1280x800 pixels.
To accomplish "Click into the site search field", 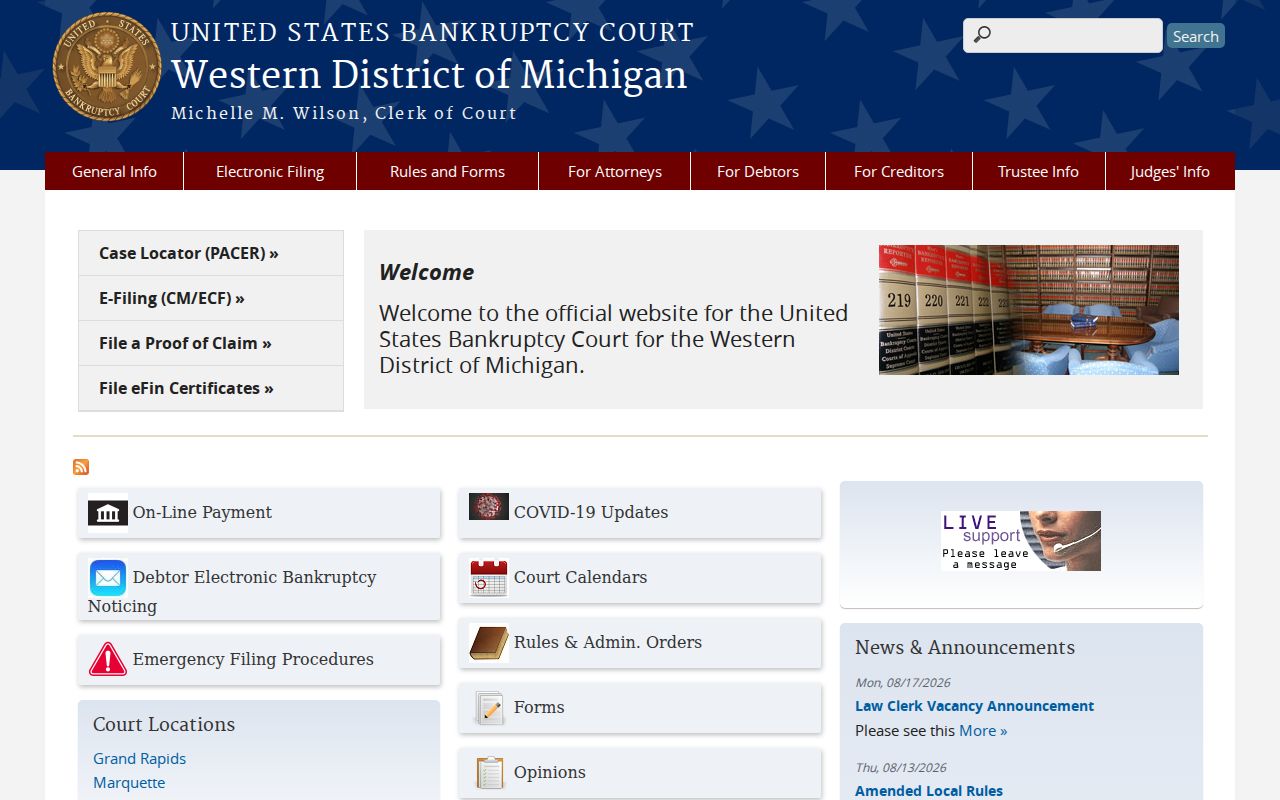I will pyautogui.click(x=1063, y=35).
